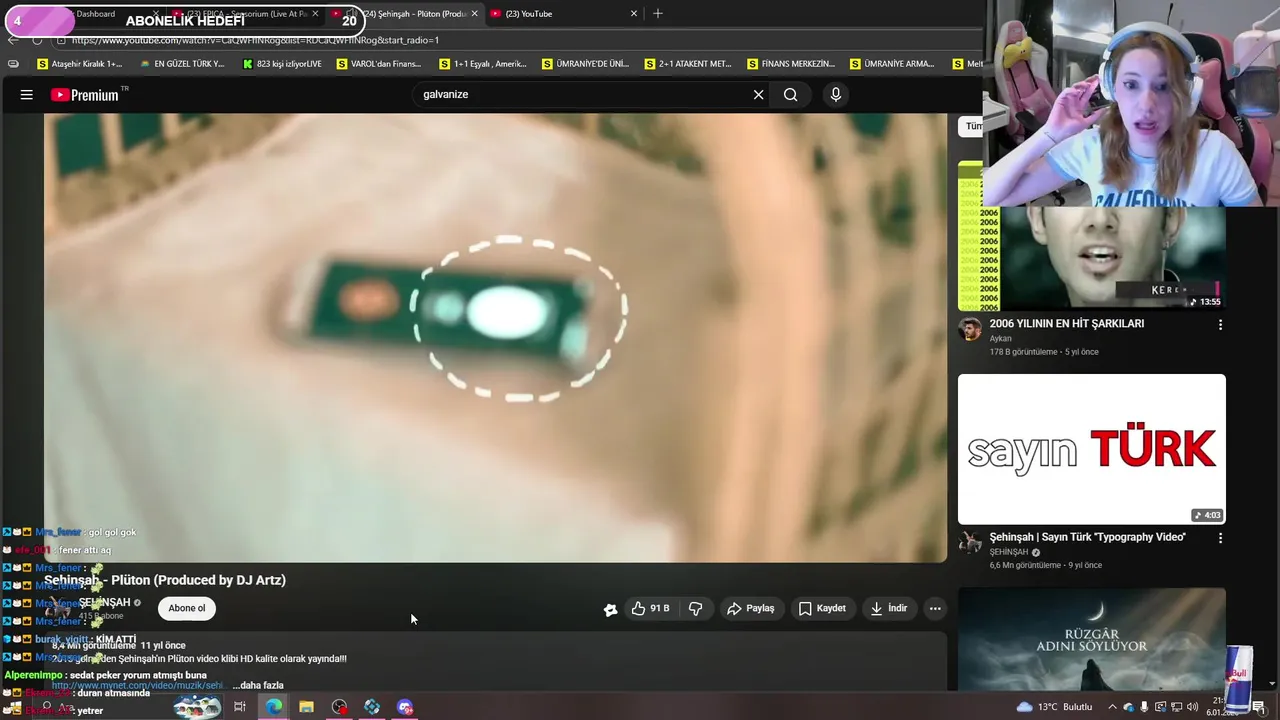Open Şehinşah channel avatar in sidebar
The height and width of the screenshot is (720, 1280).
(x=970, y=543)
